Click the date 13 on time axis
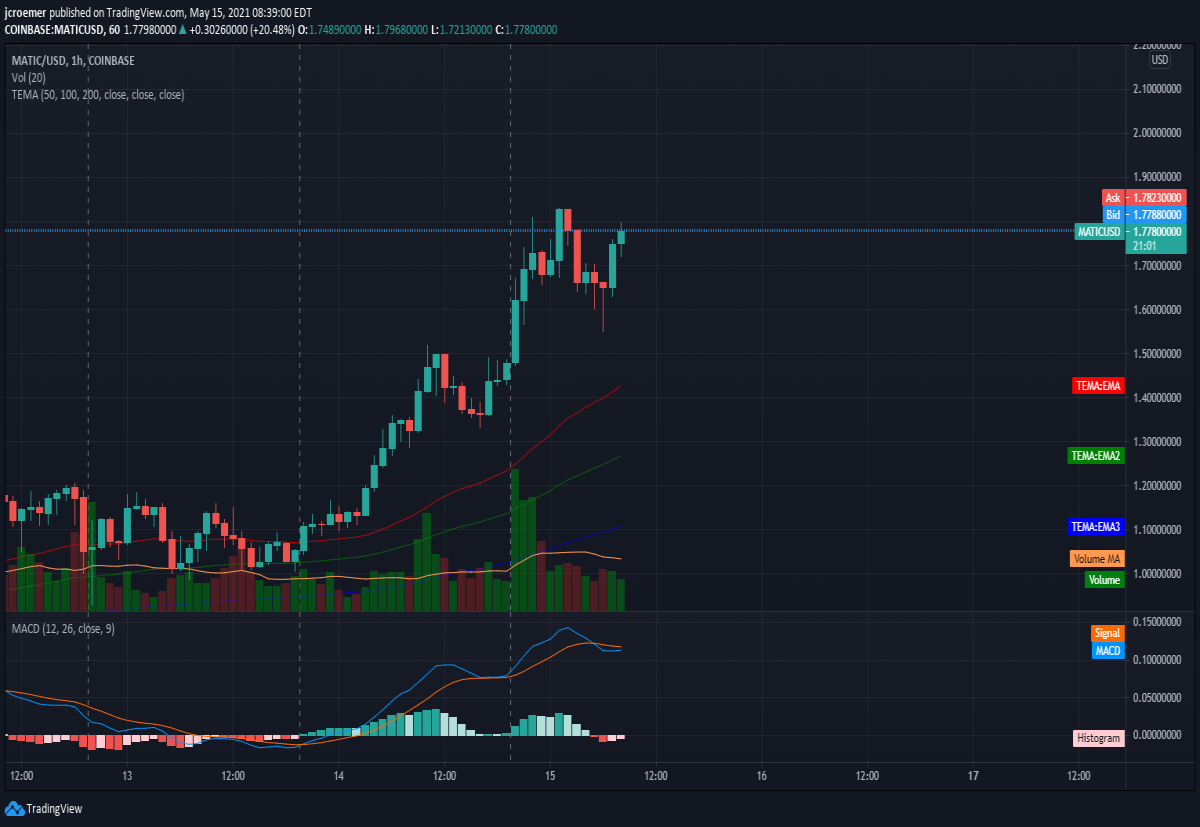The height and width of the screenshot is (827, 1200). 127,775
